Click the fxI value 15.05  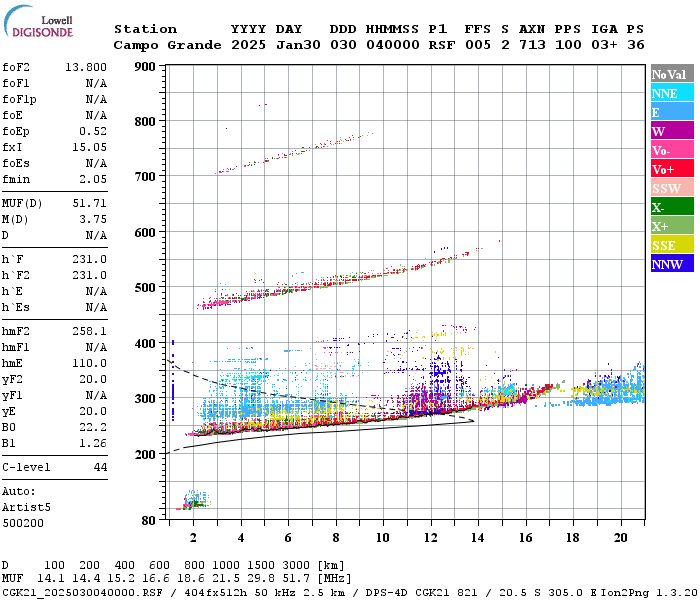click(89, 147)
